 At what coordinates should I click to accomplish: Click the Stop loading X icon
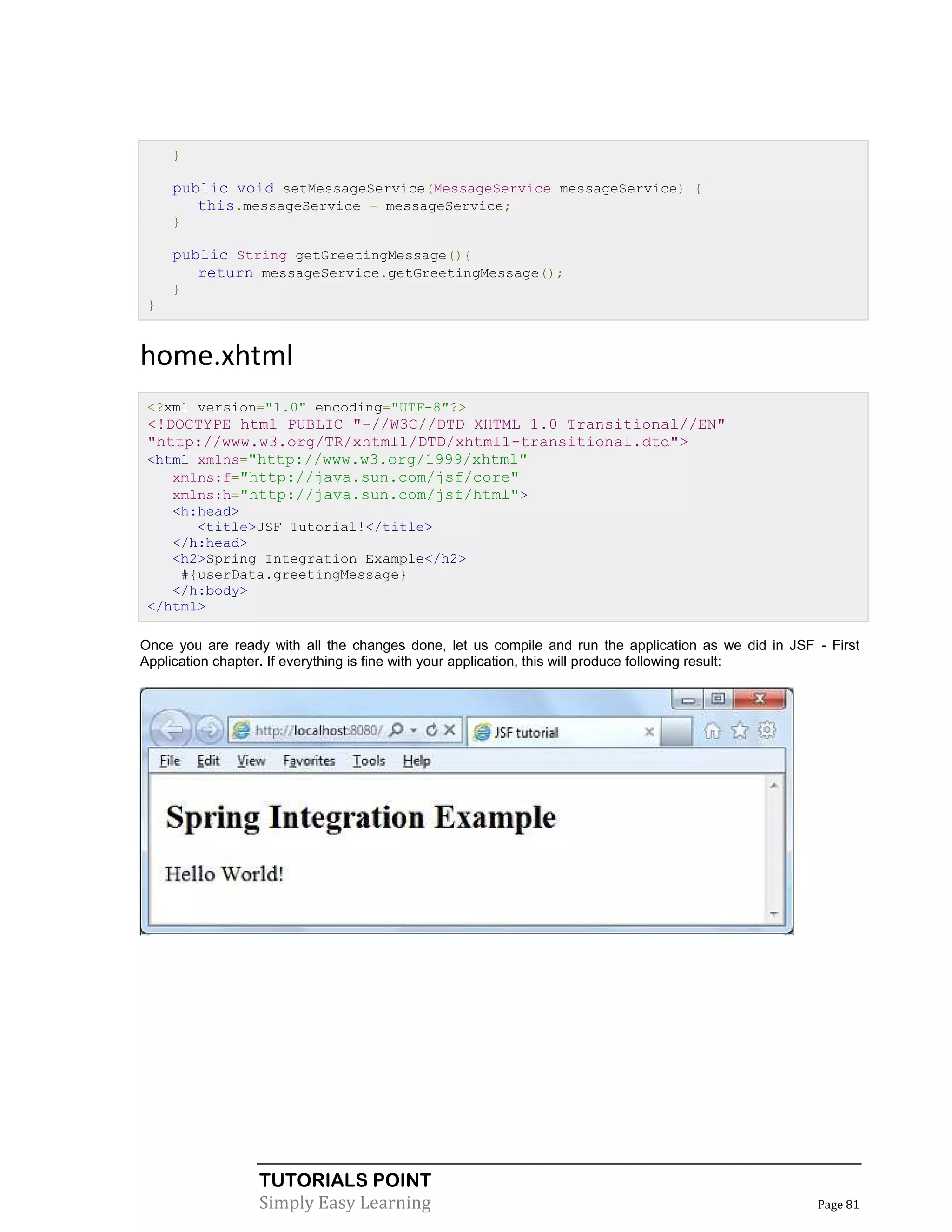pyautogui.click(x=450, y=729)
